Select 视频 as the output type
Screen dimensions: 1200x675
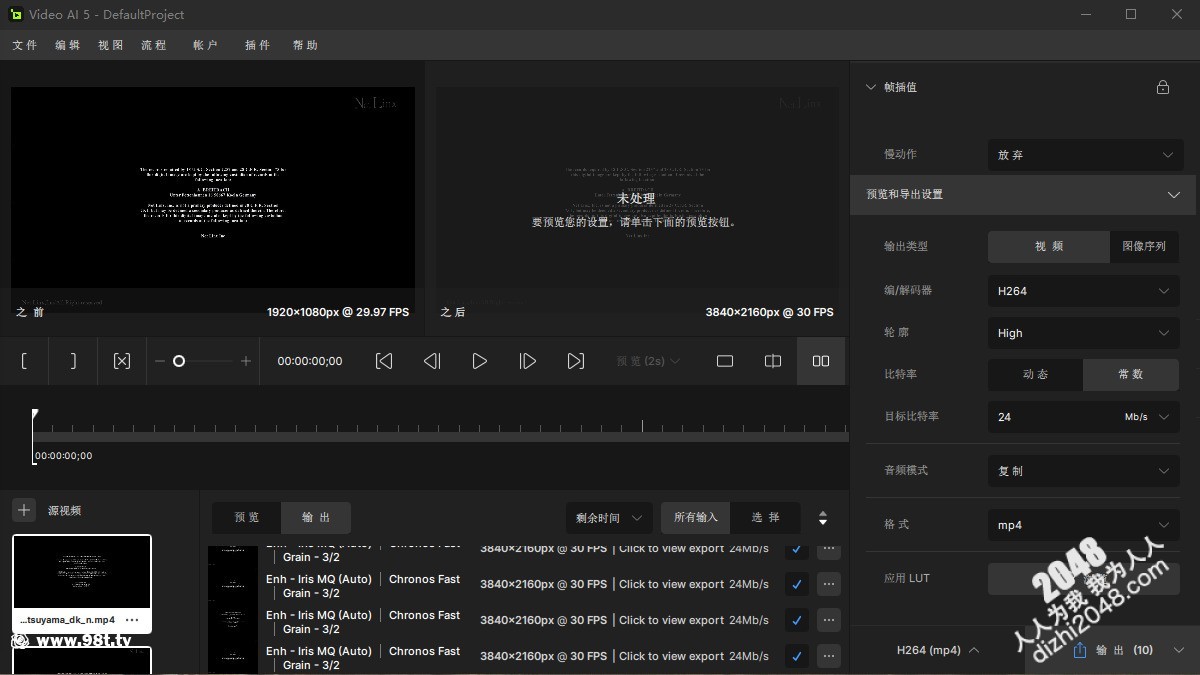[1049, 246]
